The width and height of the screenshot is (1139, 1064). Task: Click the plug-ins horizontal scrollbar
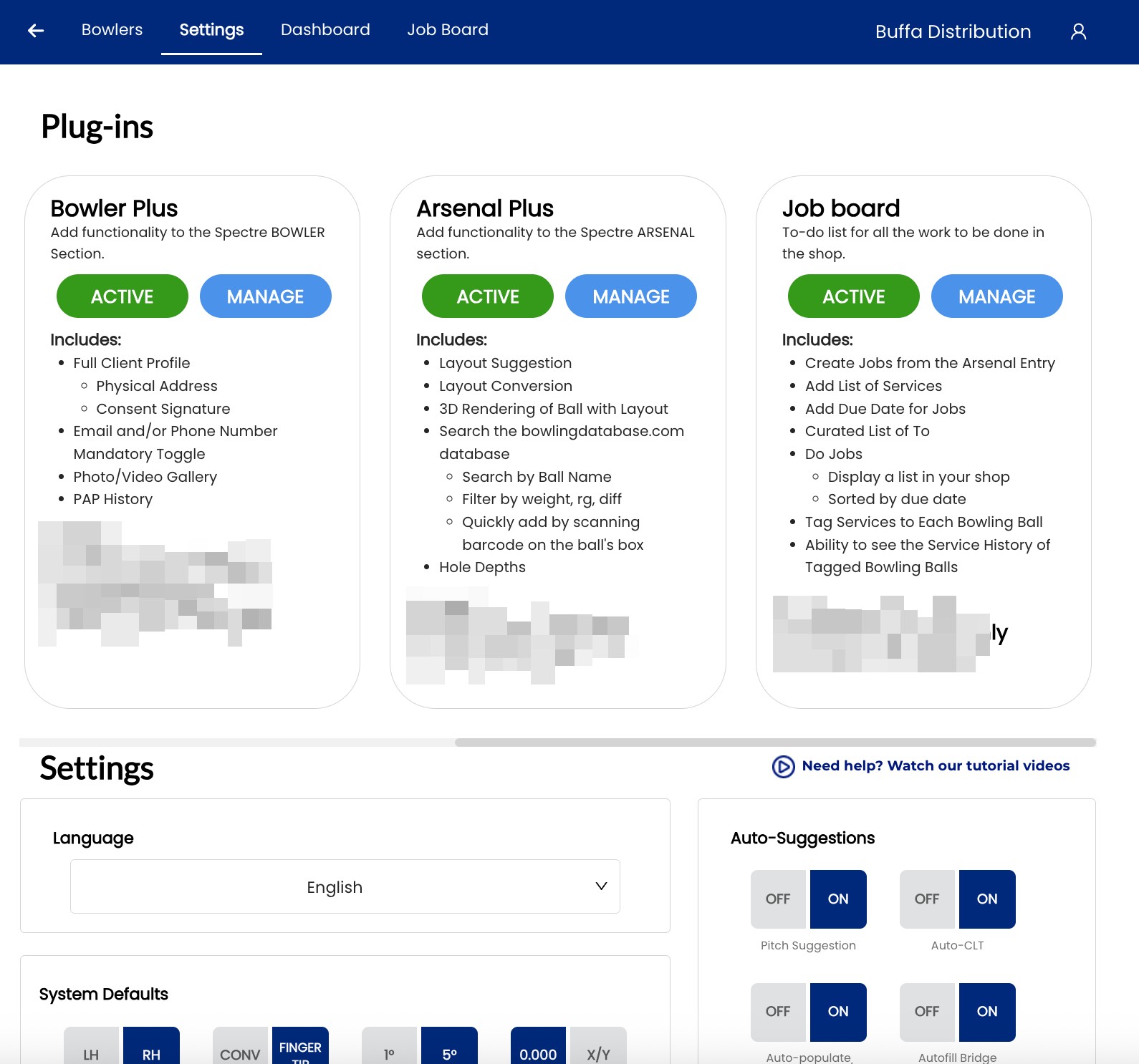pos(775,743)
